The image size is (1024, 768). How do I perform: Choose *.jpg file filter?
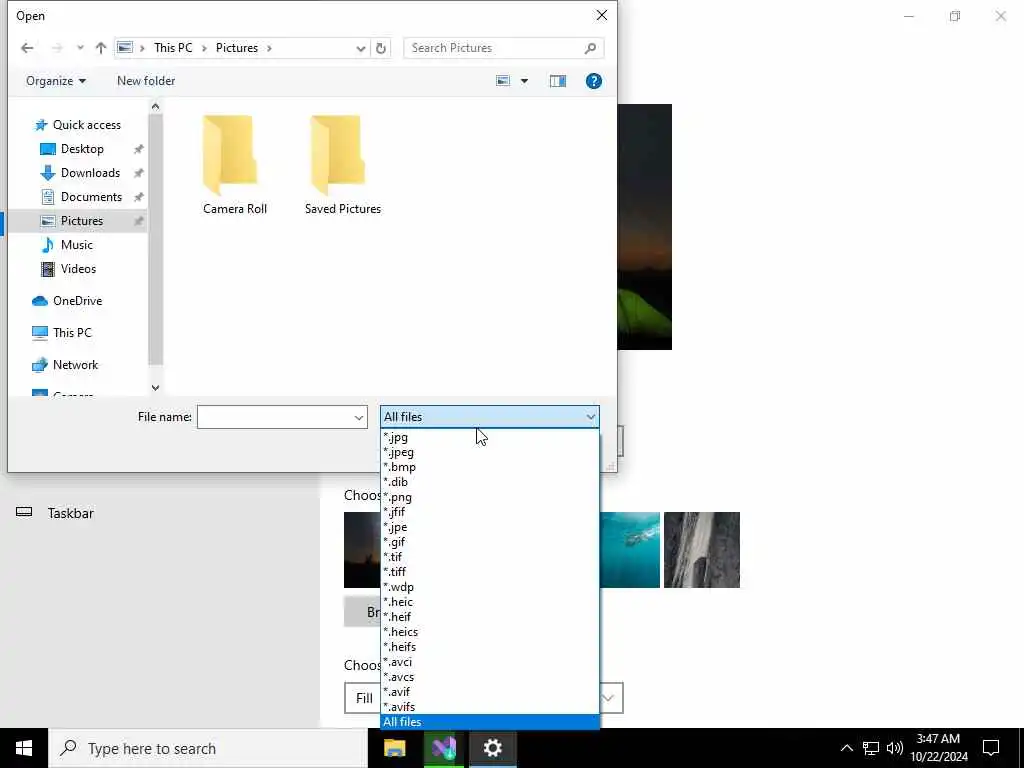click(489, 438)
